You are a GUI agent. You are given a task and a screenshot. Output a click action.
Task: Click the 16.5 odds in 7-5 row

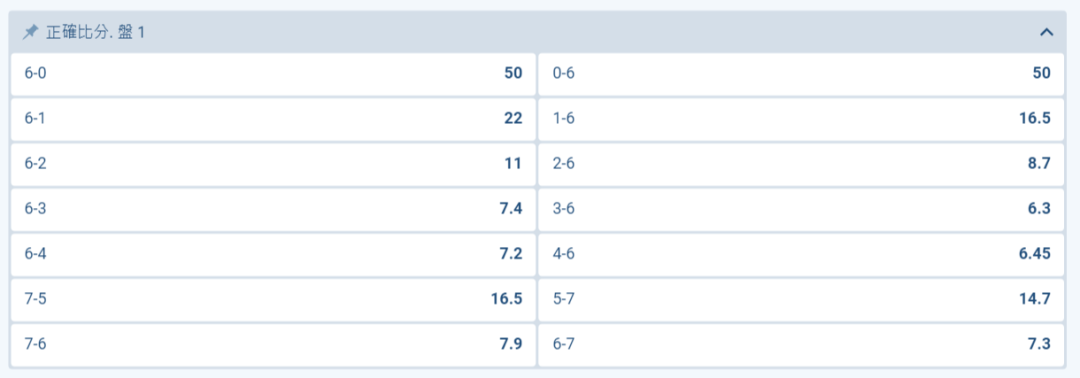(x=506, y=299)
